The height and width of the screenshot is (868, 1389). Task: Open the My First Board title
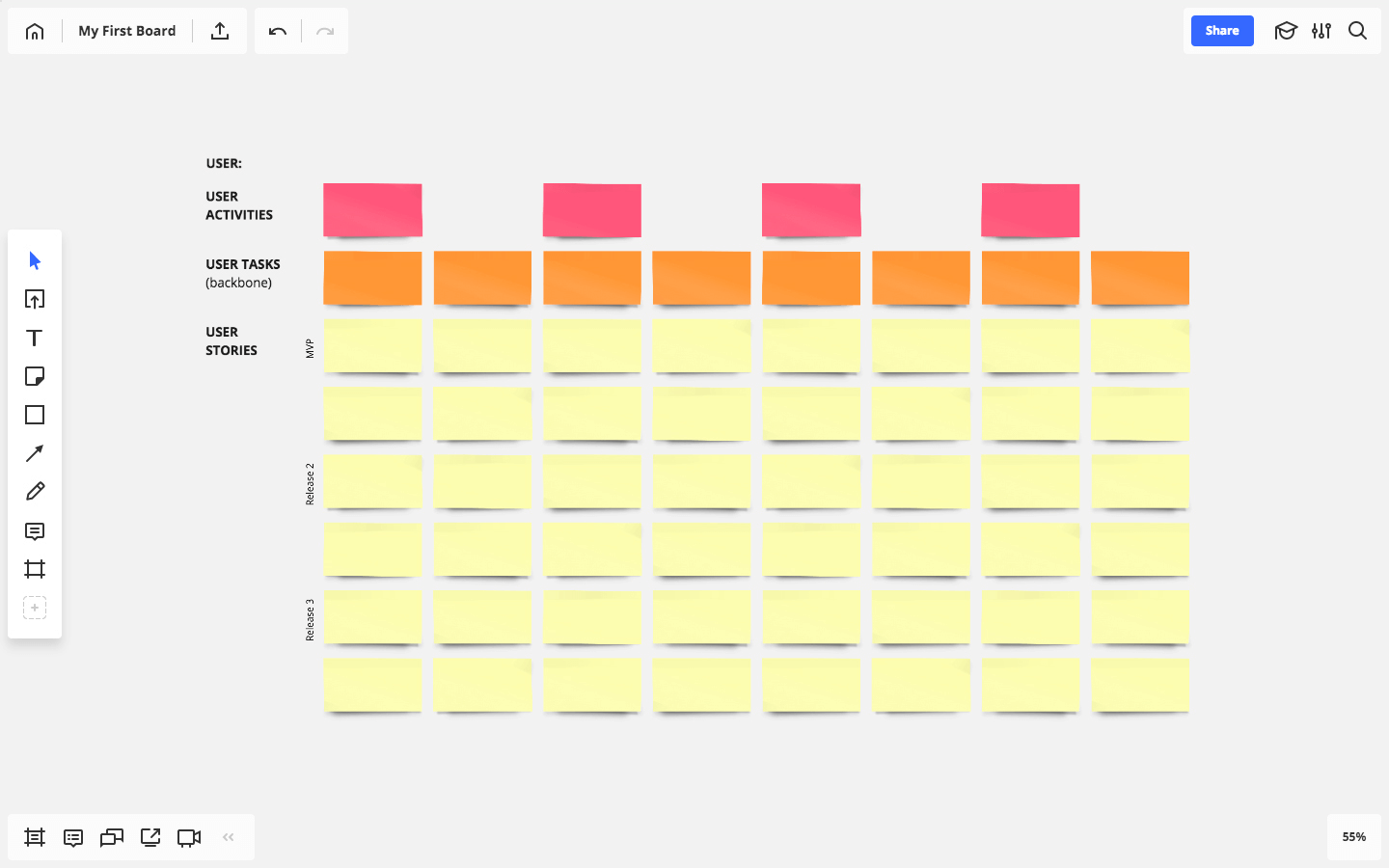tap(127, 31)
